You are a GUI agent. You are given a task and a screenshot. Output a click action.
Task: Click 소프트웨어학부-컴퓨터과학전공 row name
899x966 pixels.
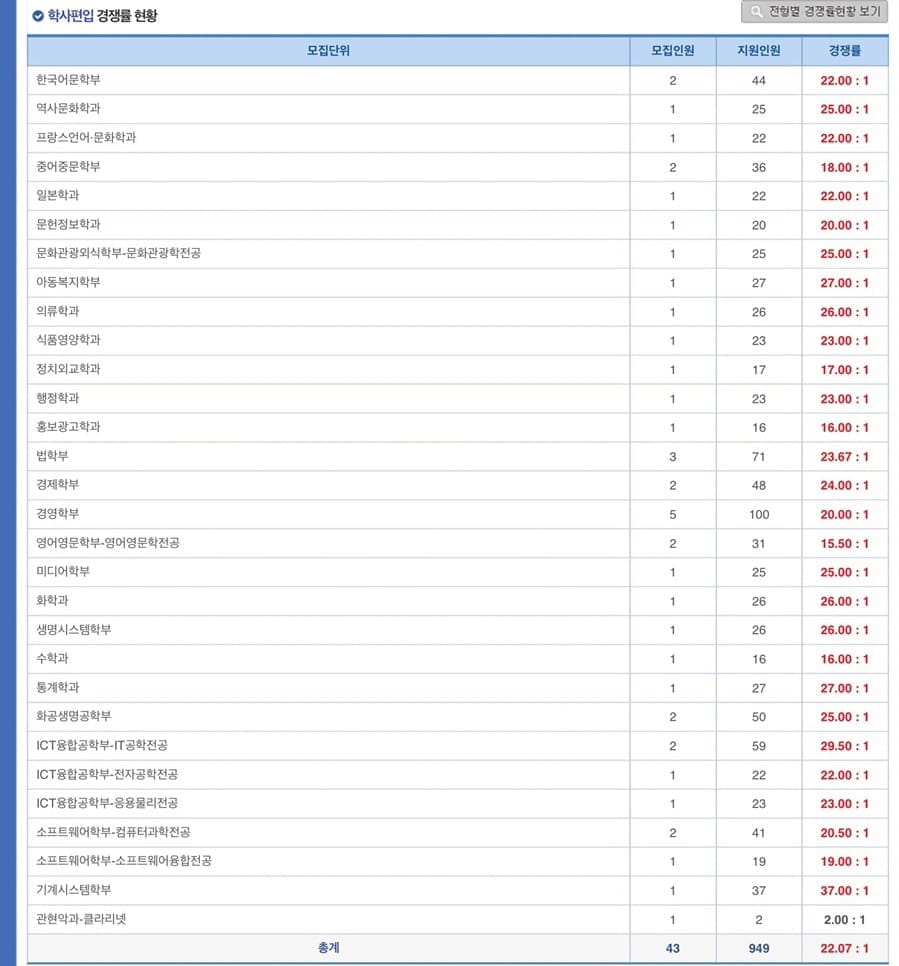[113, 832]
